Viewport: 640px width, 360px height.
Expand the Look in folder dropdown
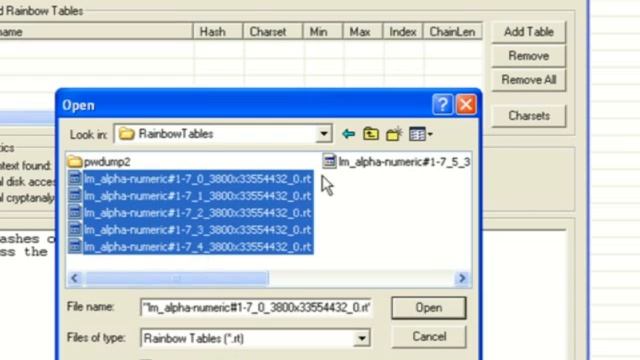[324, 134]
